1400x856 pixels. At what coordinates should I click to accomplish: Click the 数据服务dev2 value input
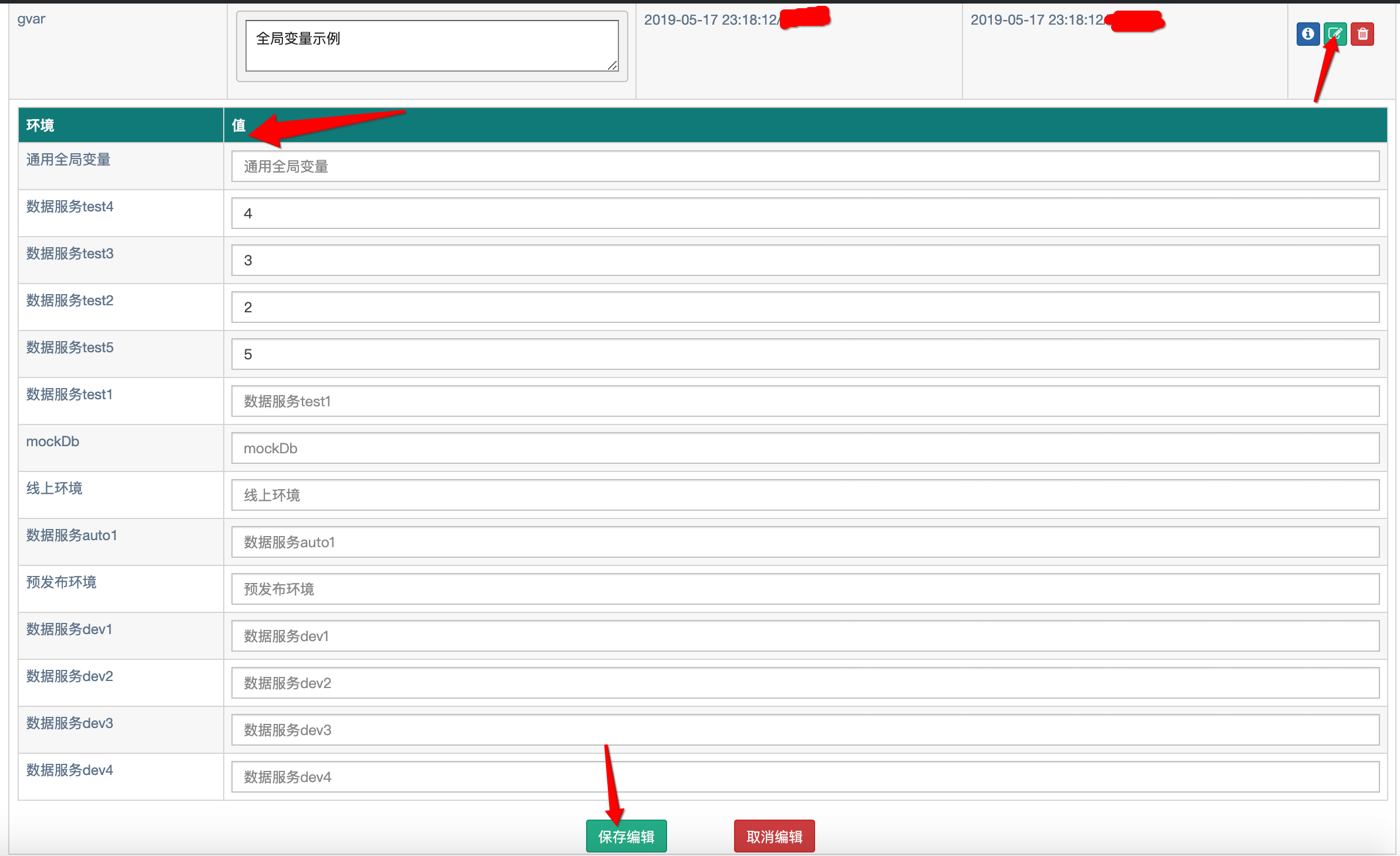pos(805,683)
